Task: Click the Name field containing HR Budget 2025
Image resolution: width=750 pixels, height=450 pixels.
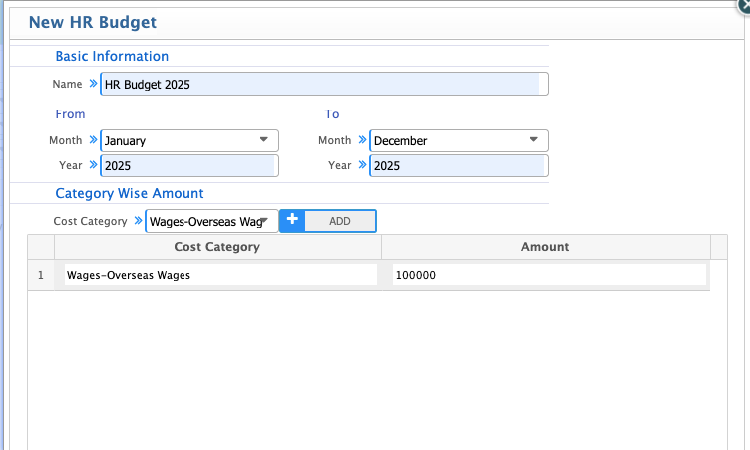Action: point(324,84)
